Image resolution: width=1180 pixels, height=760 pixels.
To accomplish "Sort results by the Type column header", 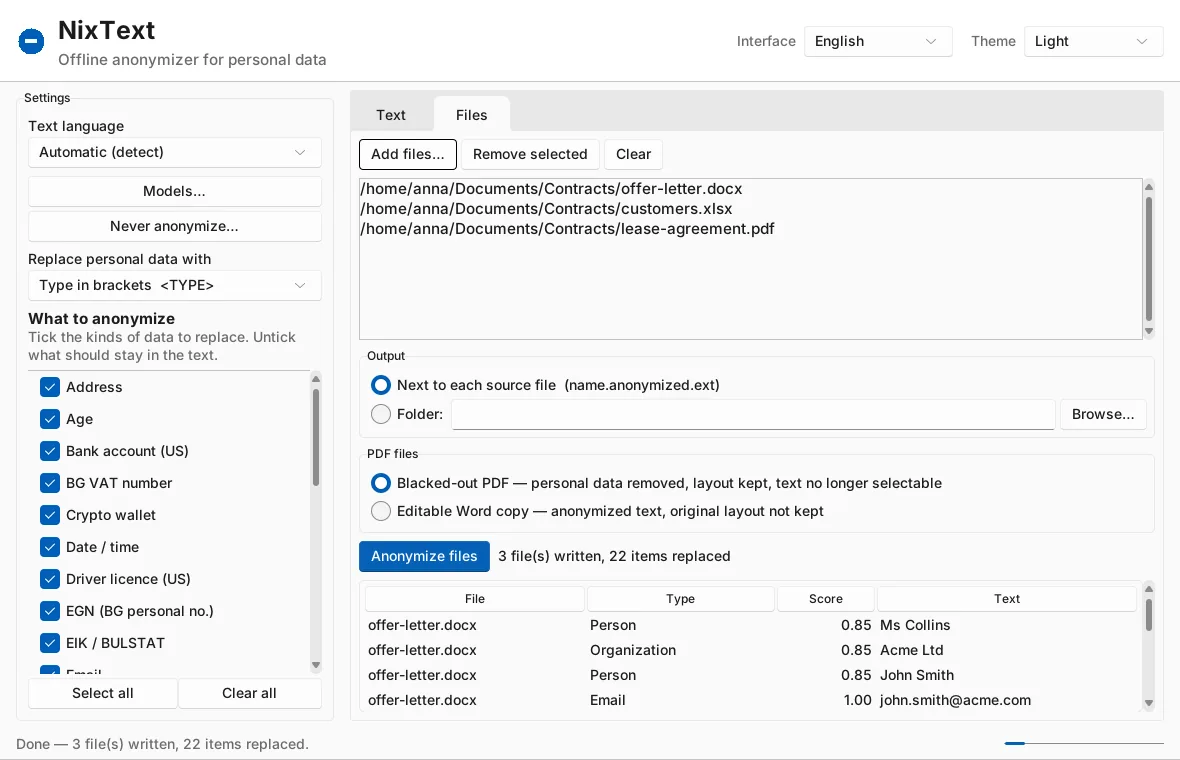I will pyautogui.click(x=680, y=599).
